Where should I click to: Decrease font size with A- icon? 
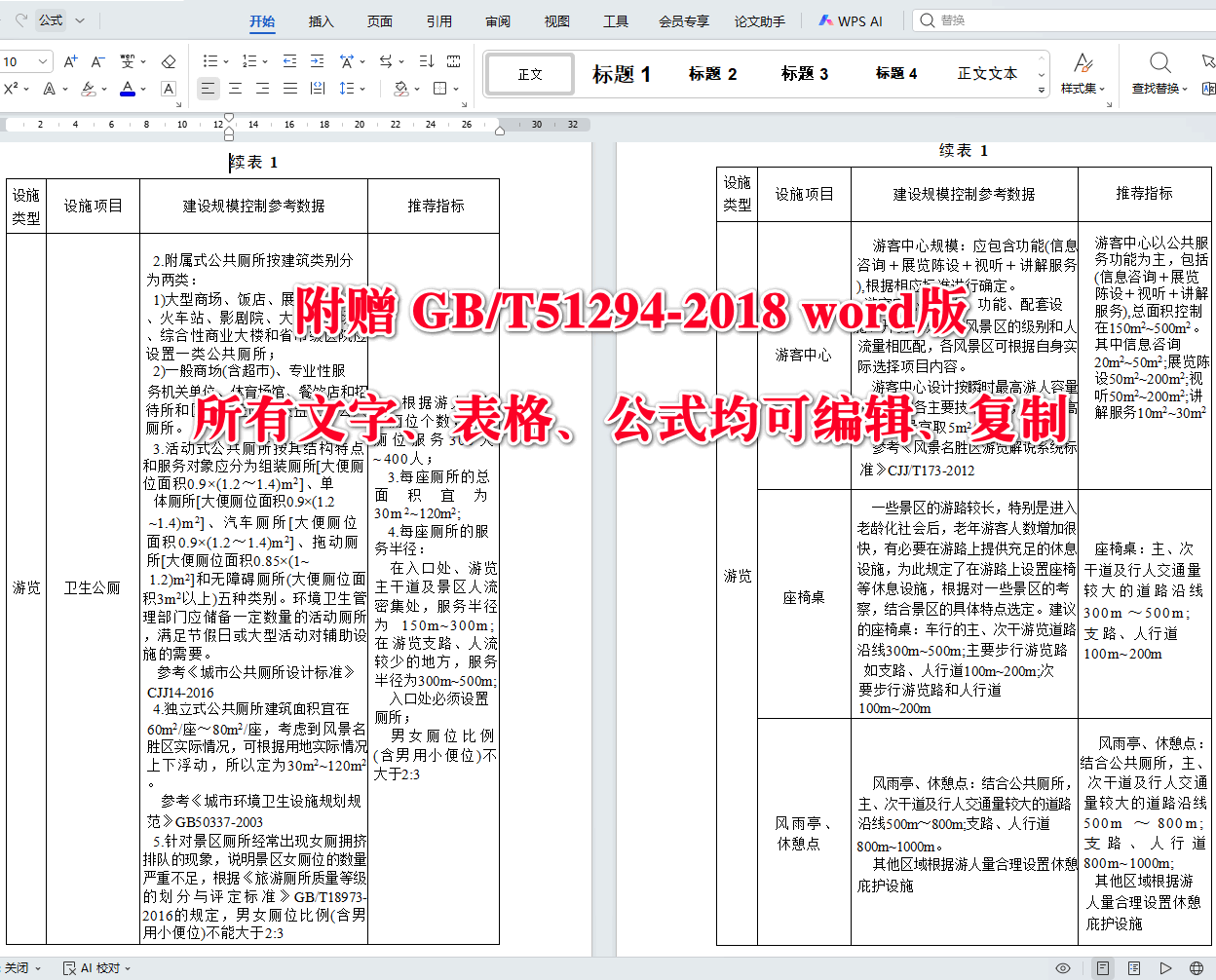click(97, 61)
